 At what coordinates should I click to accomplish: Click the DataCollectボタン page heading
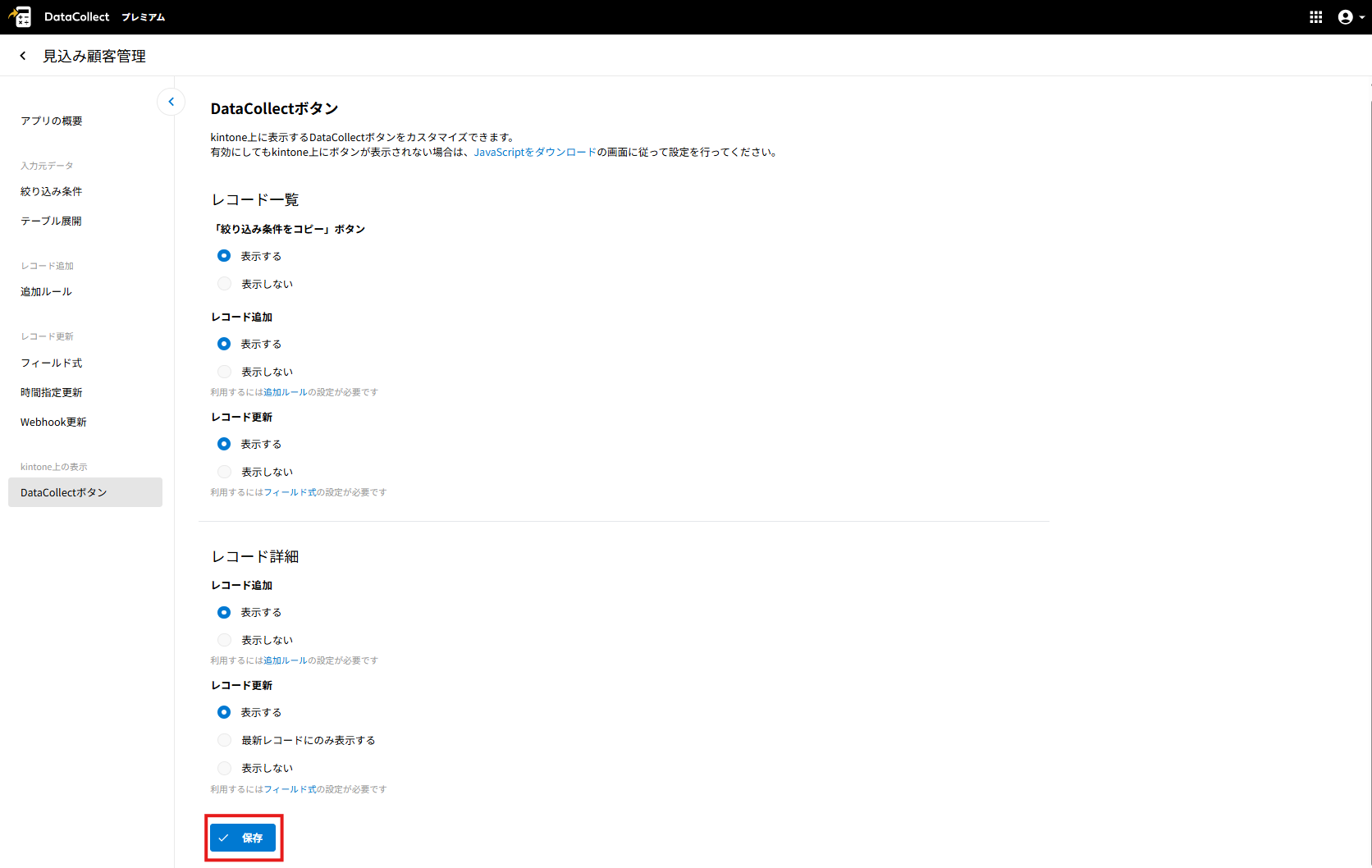coord(275,108)
